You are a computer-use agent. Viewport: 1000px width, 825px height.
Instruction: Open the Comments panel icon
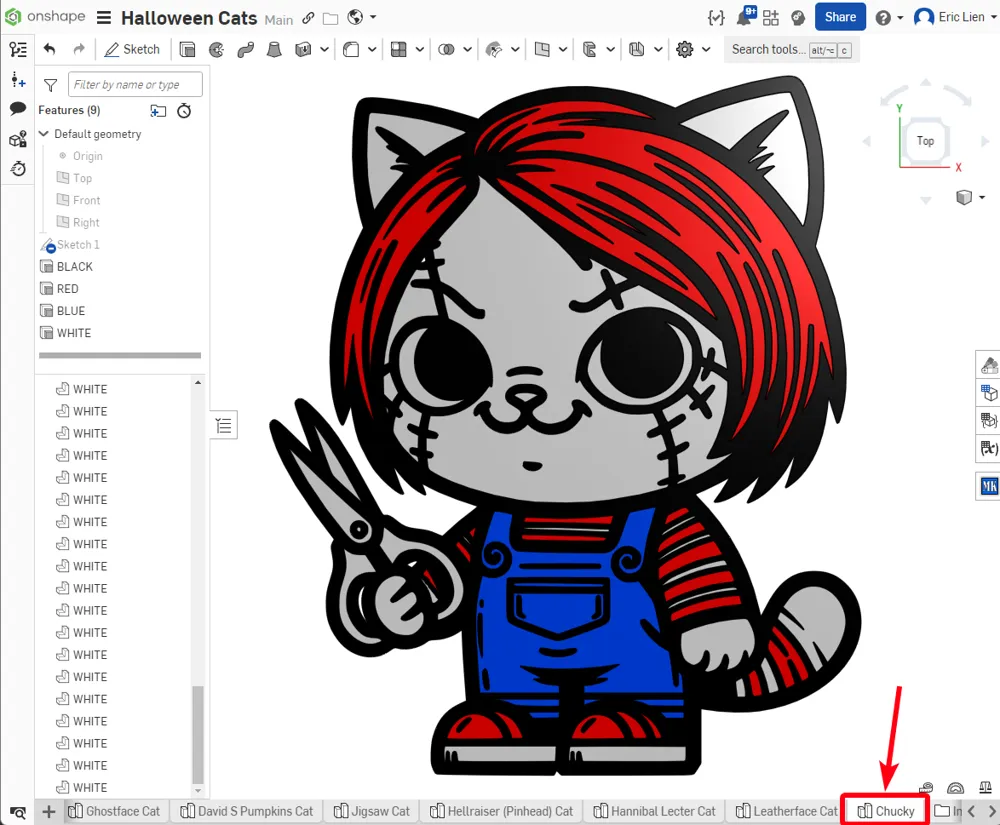click(x=18, y=108)
